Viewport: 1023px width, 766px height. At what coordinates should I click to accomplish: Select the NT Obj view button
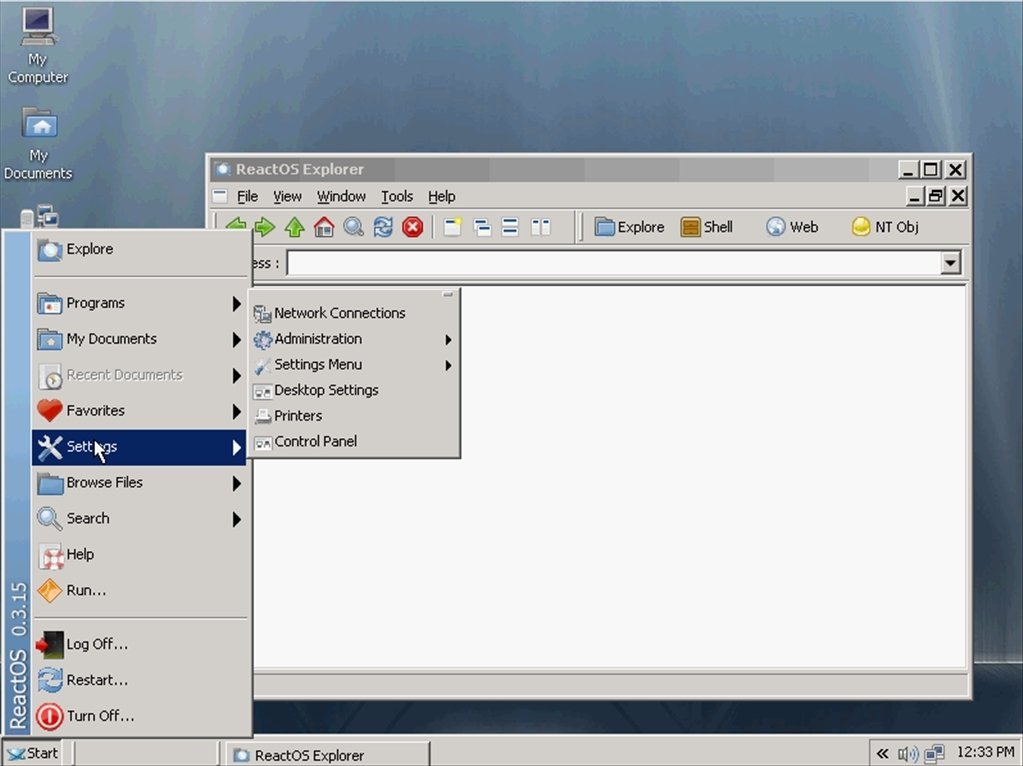click(885, 227)
